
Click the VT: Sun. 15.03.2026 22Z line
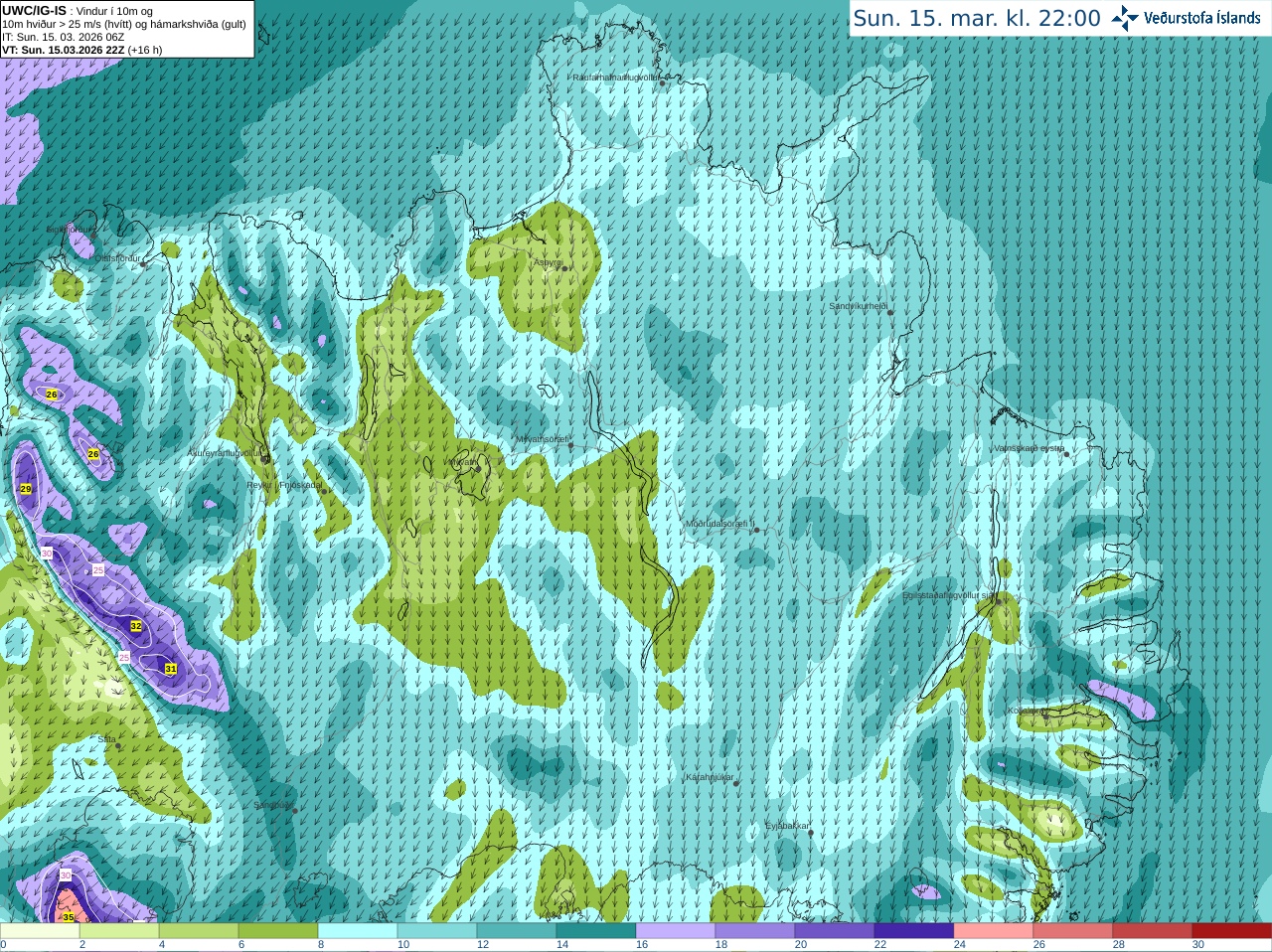pos(81,50)
